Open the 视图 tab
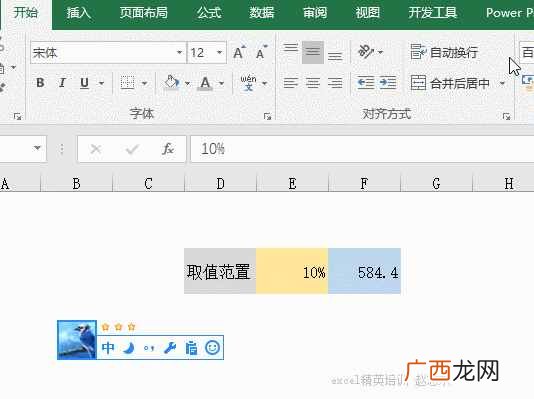 (367, 13)
